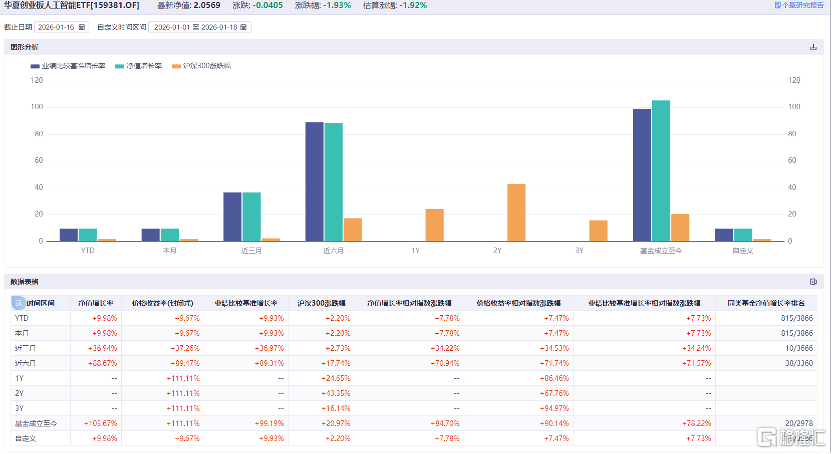Select the 基金成立至今 row label in the table
This screenshot has height=454, width=832.
point(36,423)
